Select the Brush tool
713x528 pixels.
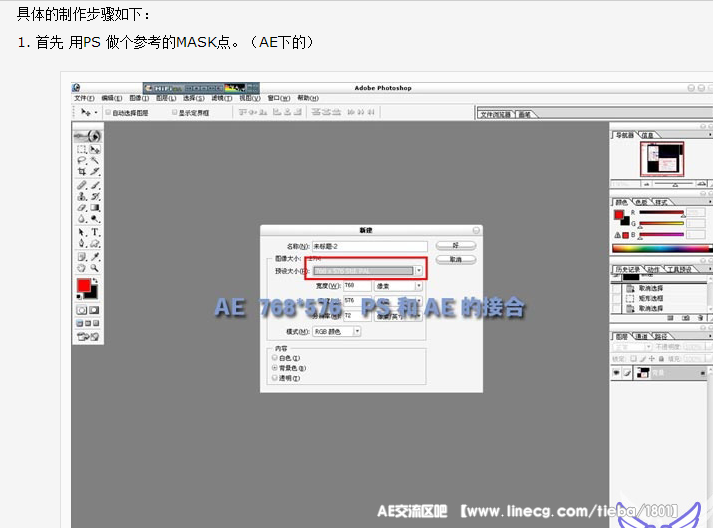tap(95, 185)
